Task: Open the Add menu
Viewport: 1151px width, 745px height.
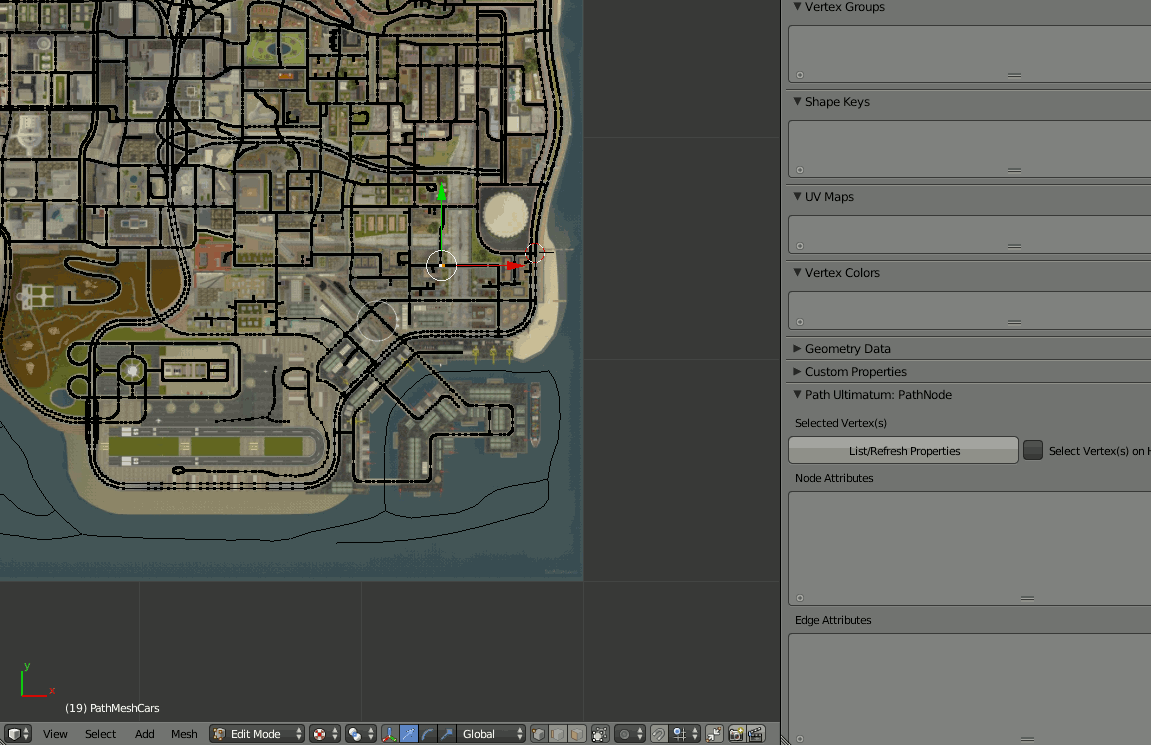Action: [x=145, y=734]
